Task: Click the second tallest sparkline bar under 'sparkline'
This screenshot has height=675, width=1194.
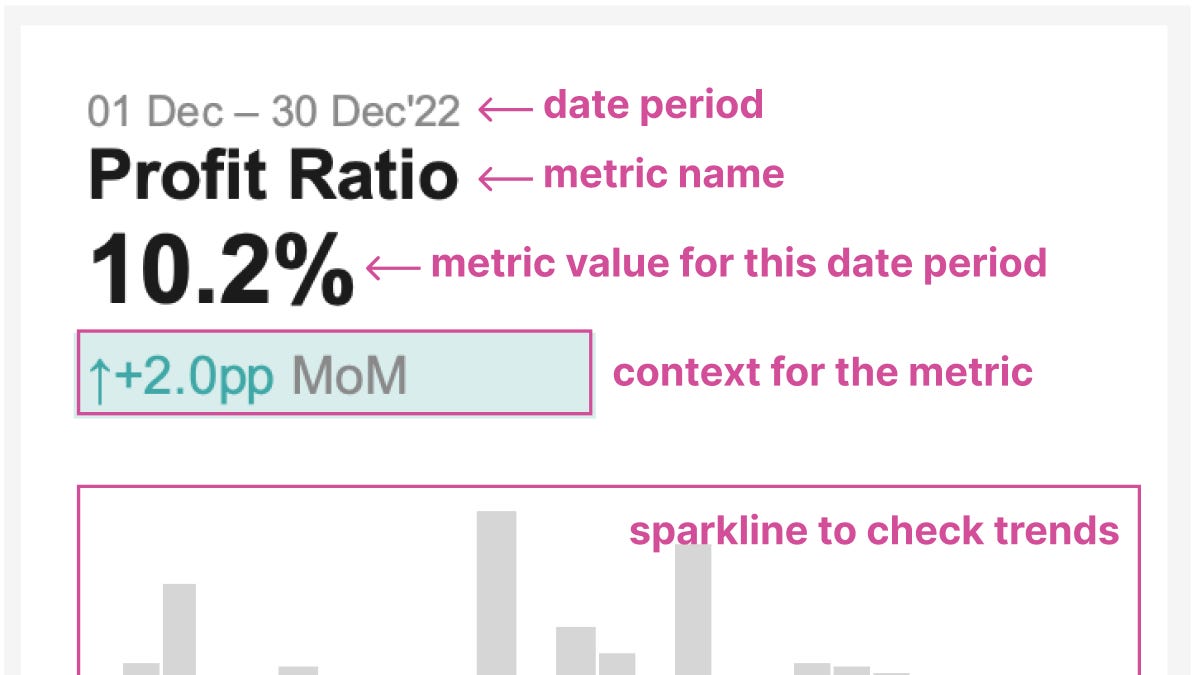Action: pyautogui.click(x=693, y=609)
